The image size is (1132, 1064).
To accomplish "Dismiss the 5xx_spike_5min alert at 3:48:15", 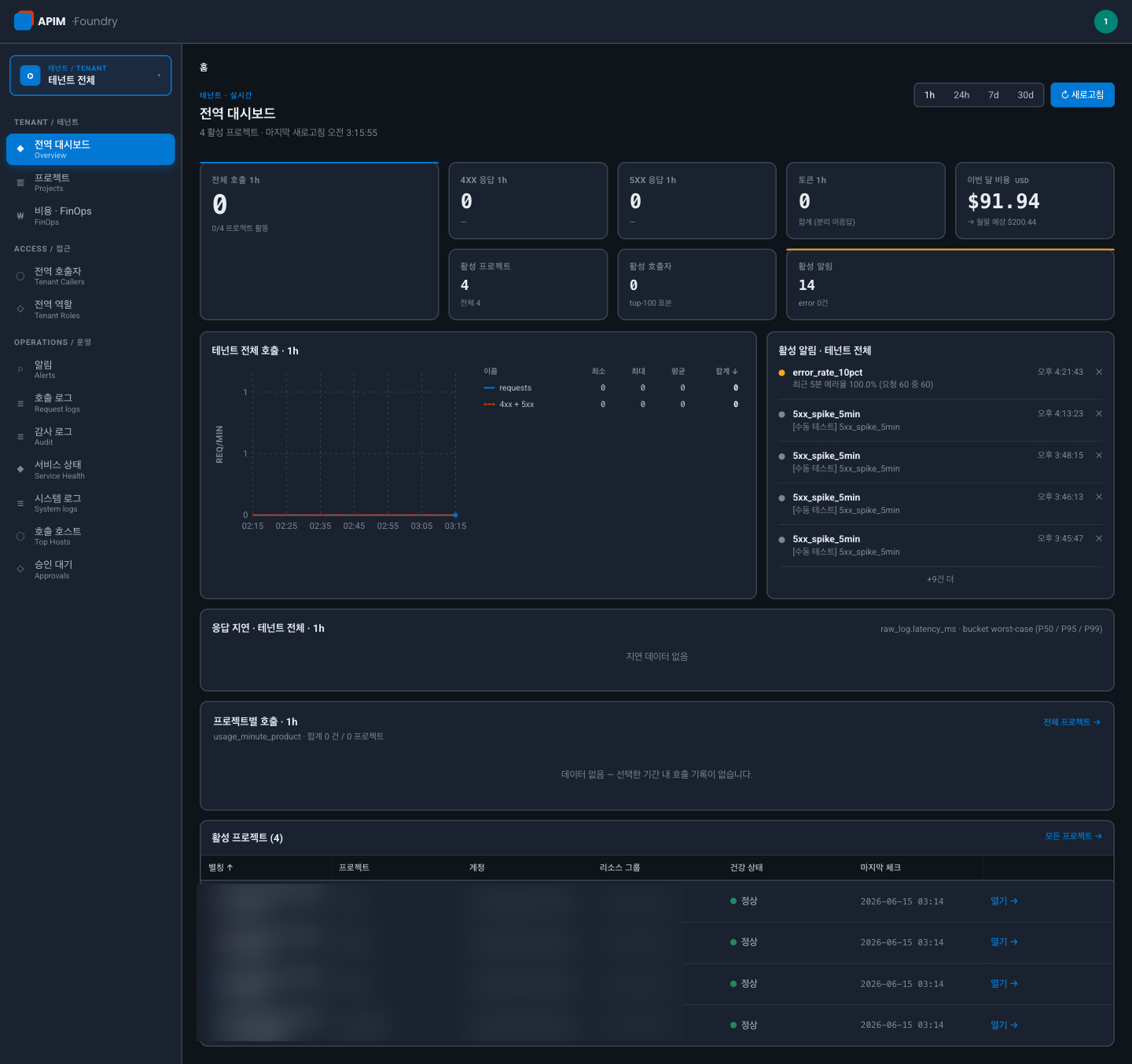I will (1099, 455).
